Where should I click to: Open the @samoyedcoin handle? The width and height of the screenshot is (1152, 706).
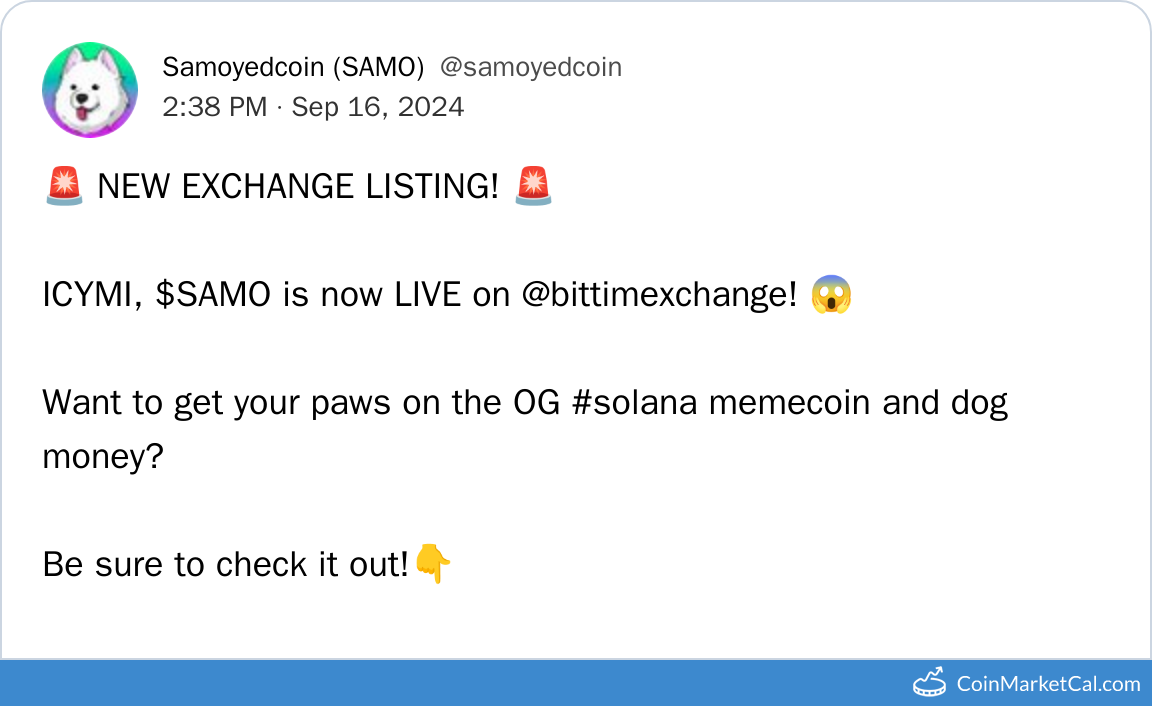coord(531,67)
